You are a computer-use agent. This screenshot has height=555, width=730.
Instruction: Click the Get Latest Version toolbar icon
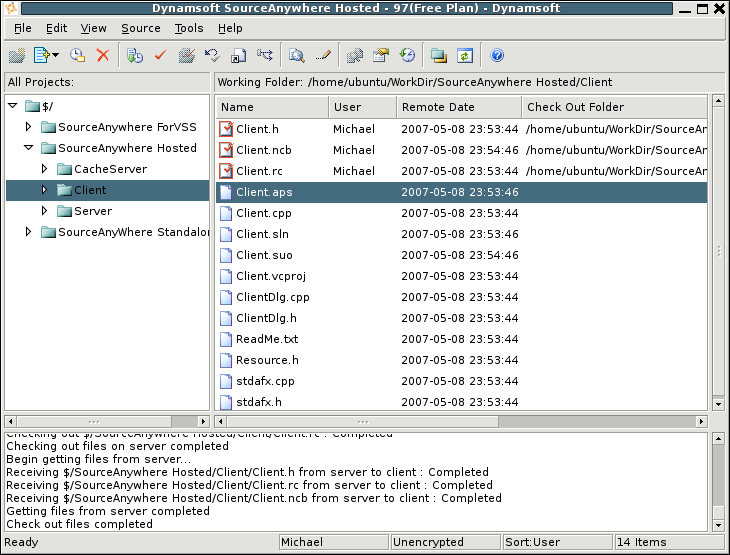tap(135, 56)
